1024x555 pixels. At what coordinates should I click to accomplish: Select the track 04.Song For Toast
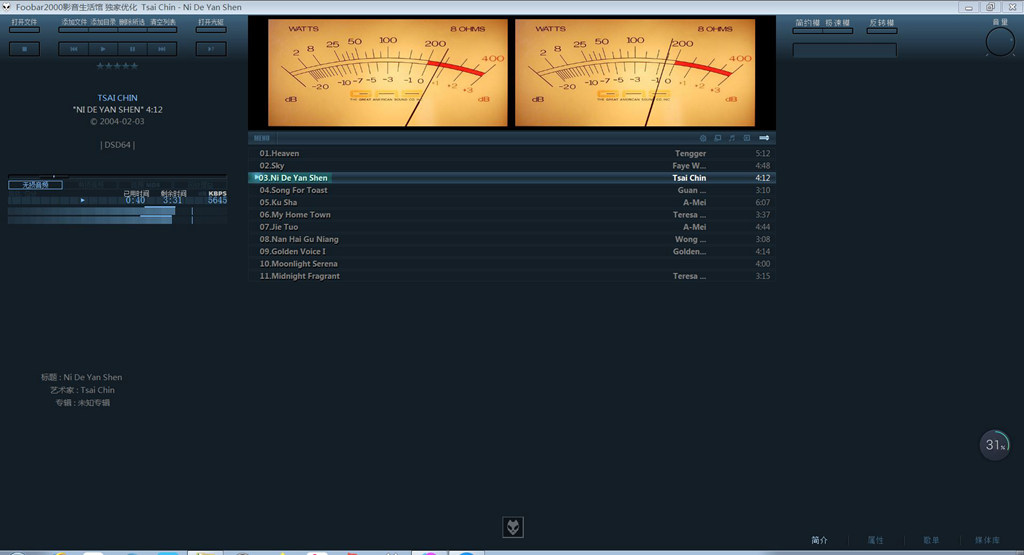(x=512, y=190)
